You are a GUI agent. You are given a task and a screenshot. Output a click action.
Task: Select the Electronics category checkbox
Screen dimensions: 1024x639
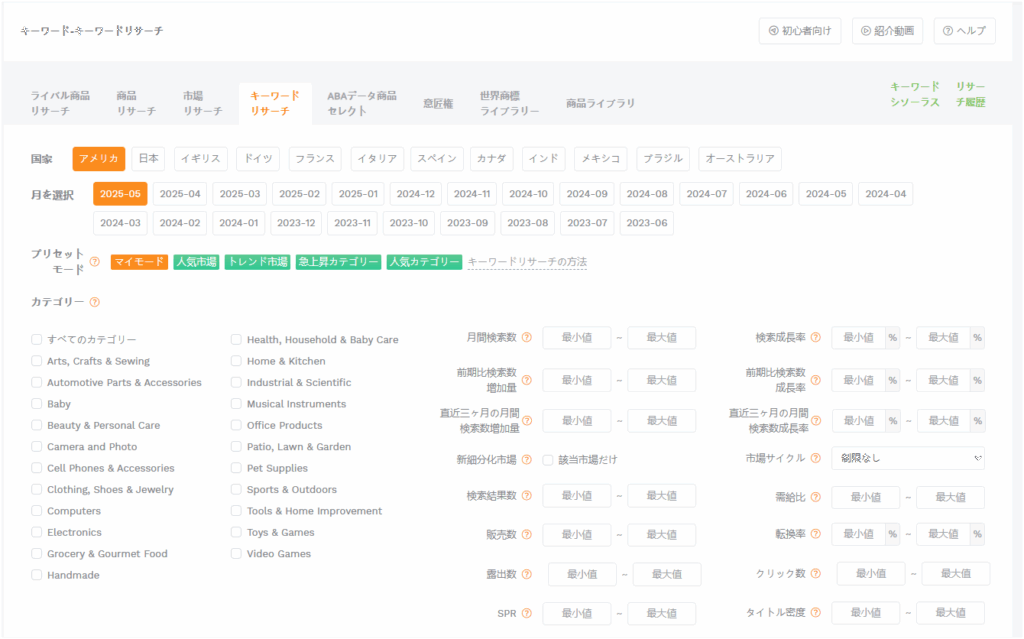[x=37, y=532]
